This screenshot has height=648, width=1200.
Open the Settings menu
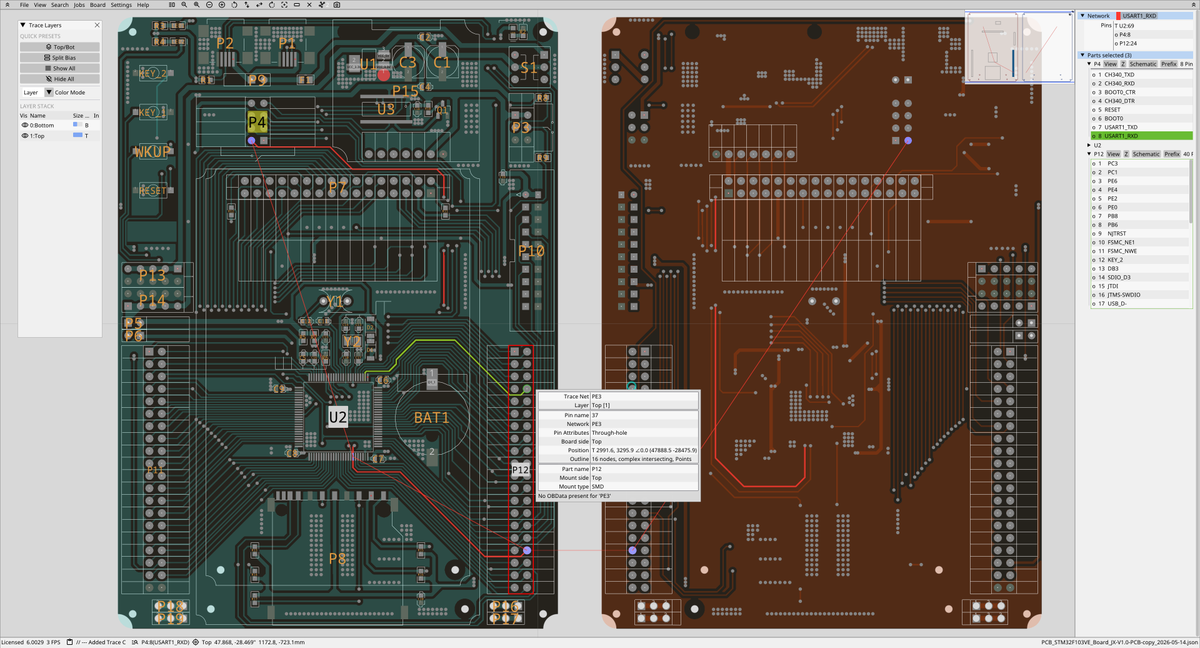point(121,5)
